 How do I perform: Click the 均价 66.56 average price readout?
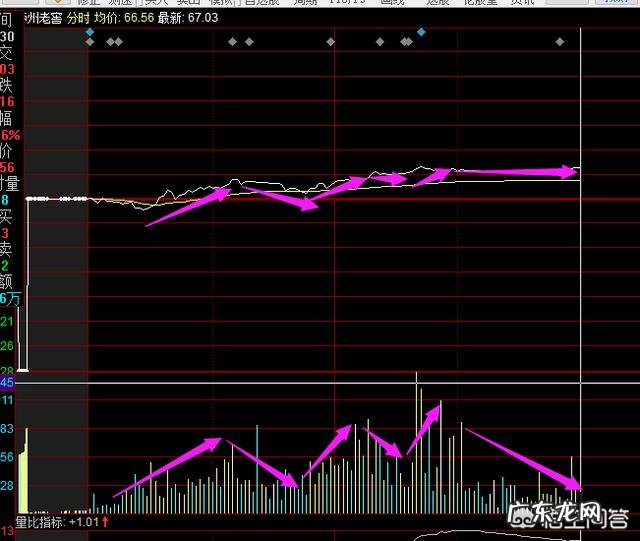click(131, 17)
